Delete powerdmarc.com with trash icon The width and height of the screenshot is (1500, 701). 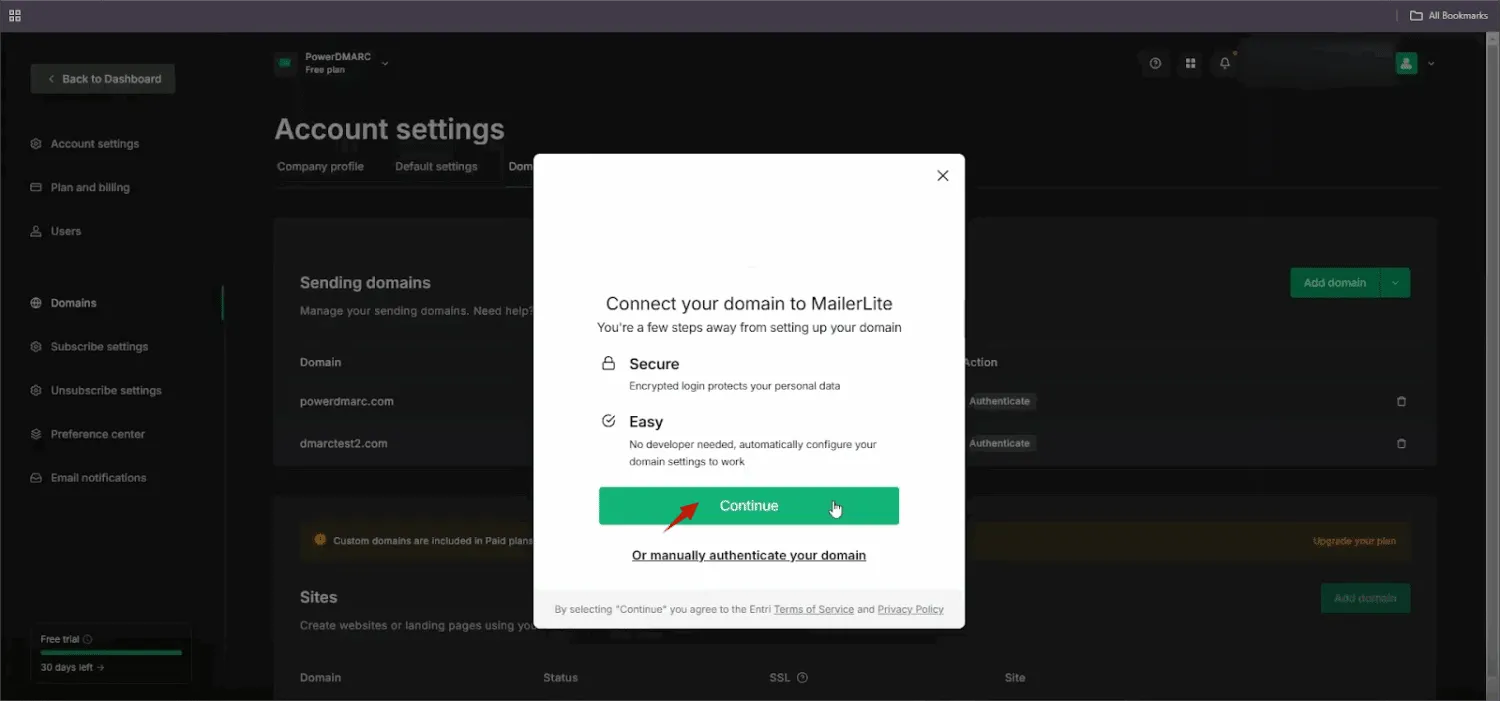click(1401, 401)
